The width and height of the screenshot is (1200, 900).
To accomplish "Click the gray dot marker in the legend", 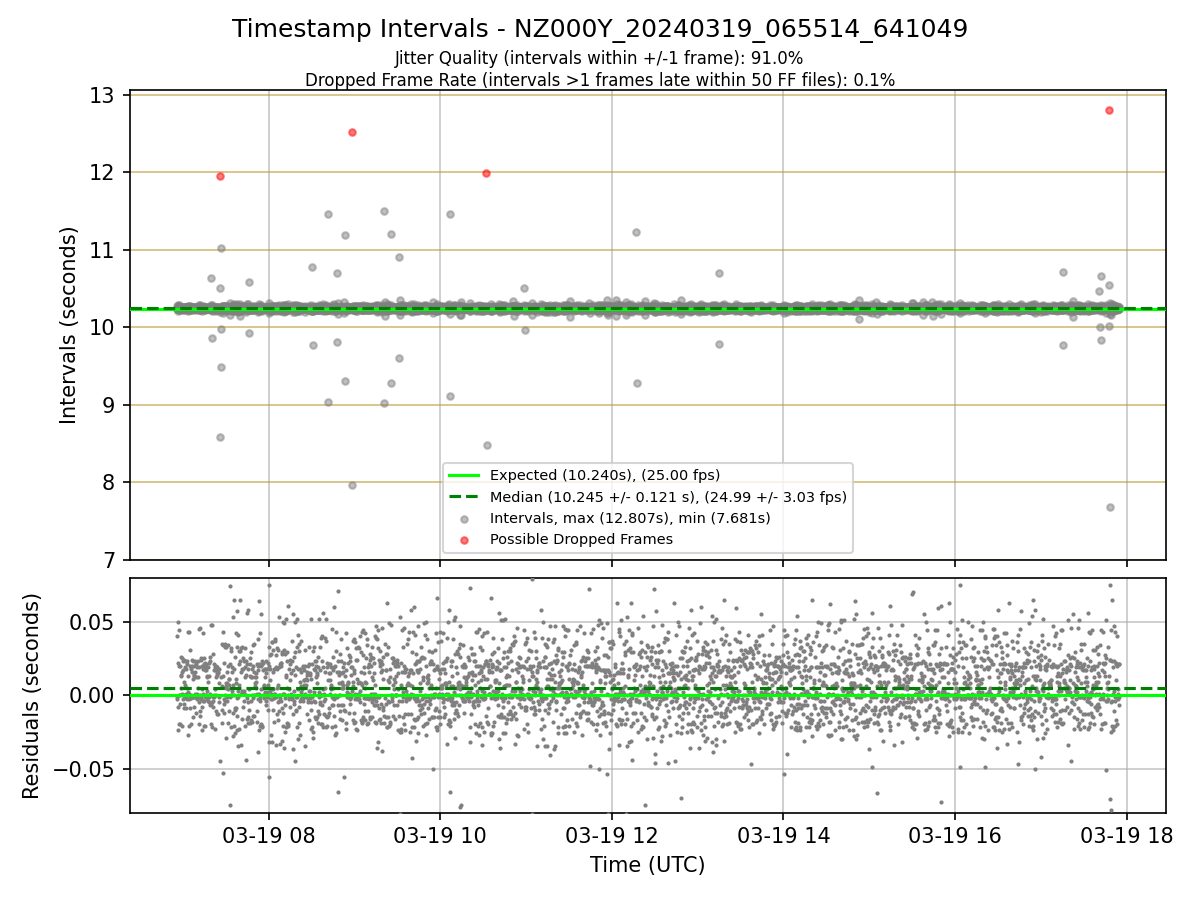I will [x=465, y=518].
